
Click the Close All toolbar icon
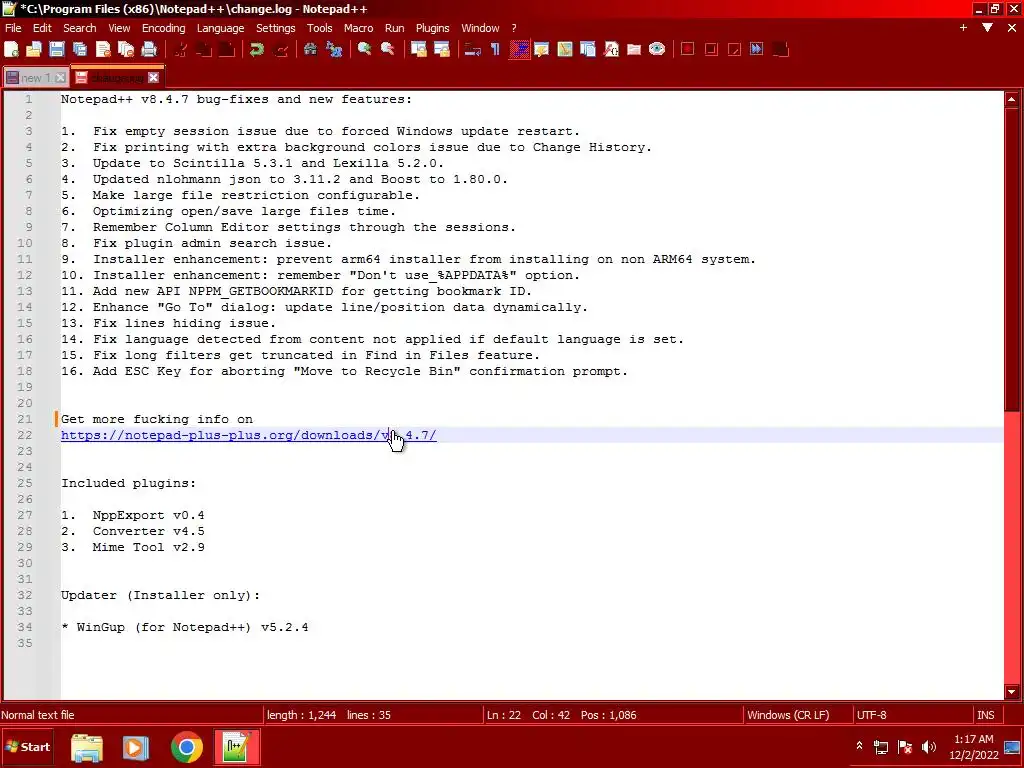click(x=126, y=49)
